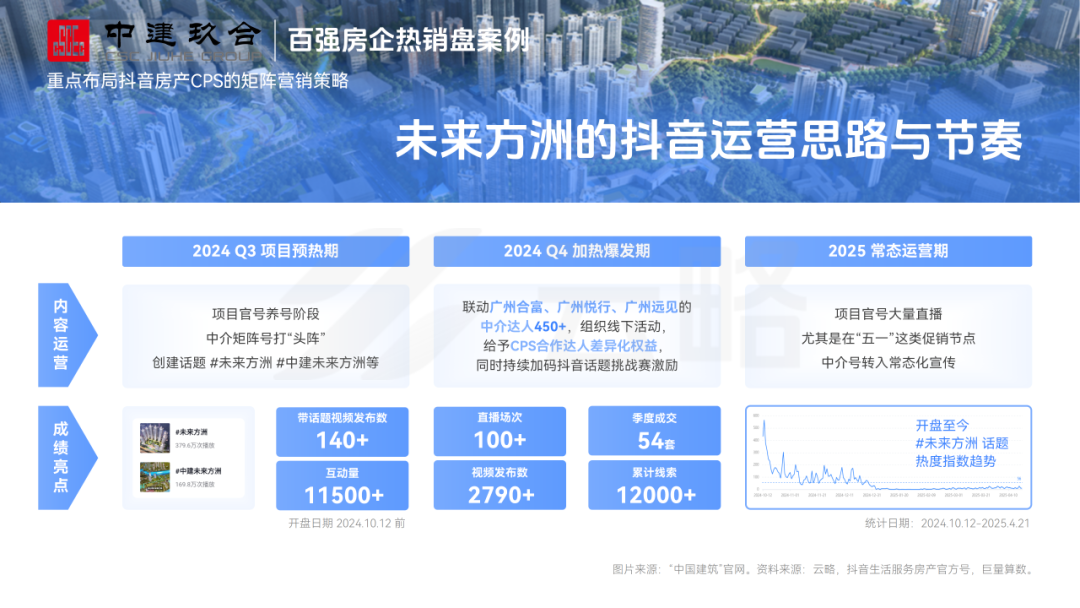Select the 2025 常态运营期 header
The width and height of the screenshot is (1080, 608).
click(889, 251)
